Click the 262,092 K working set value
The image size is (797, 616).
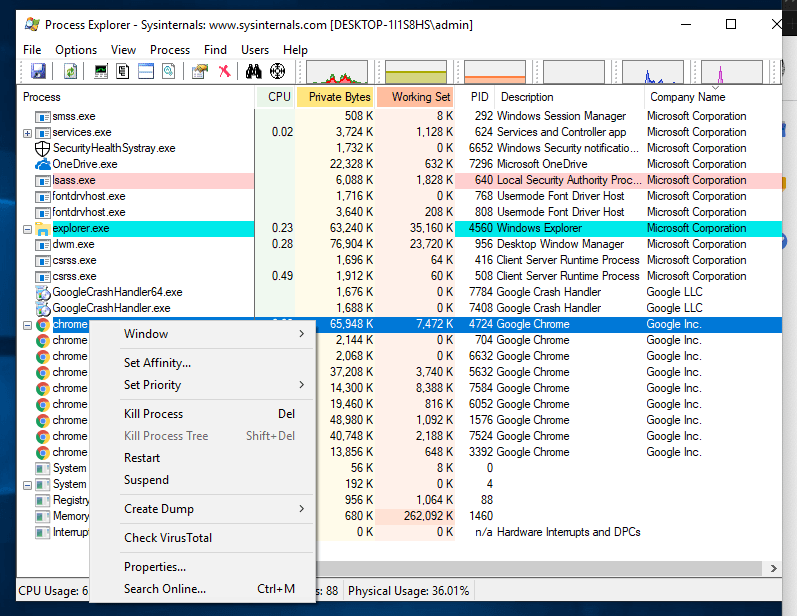coord(428,516)
